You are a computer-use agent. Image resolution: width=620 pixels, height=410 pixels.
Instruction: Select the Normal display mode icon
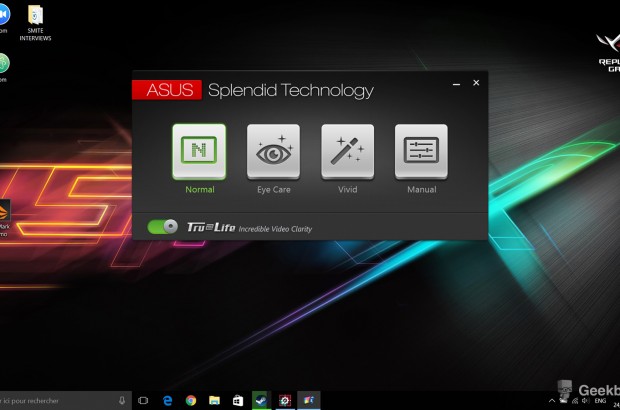[199, 151]
